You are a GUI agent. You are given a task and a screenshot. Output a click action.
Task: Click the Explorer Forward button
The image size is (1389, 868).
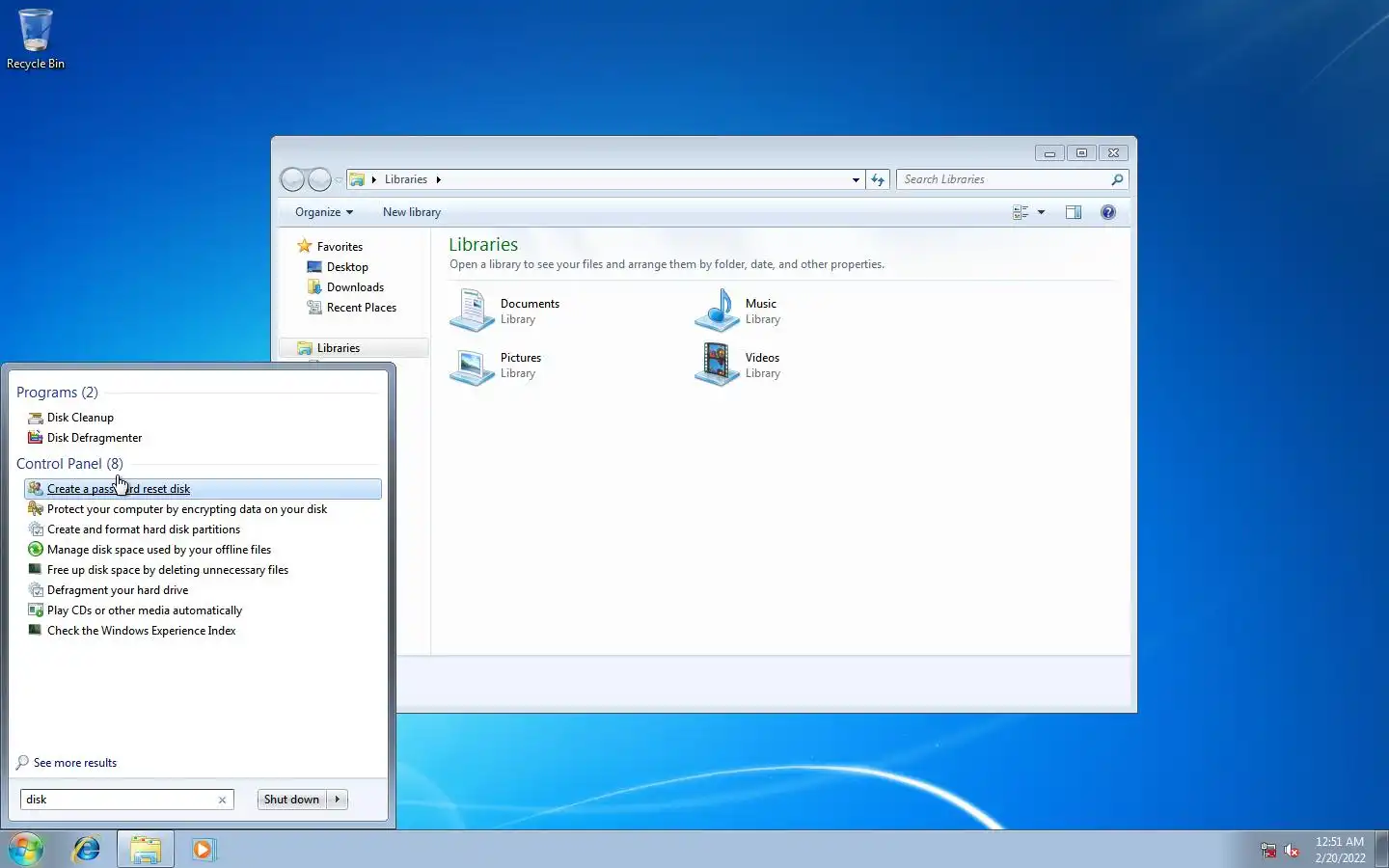tap(319, 179)
